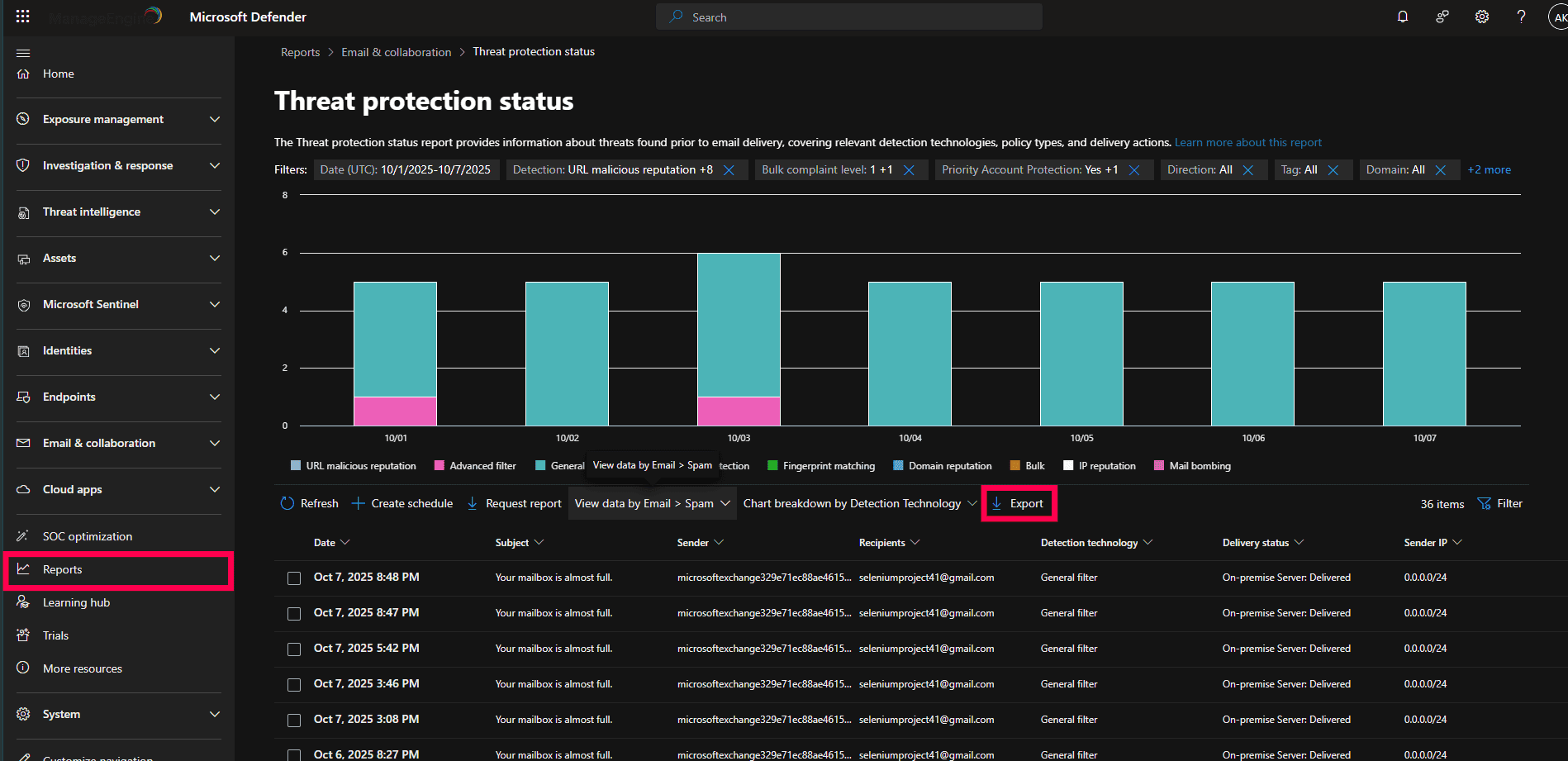Select the Oct 7, 2025 5:42 PM row checkbox

tap(293, 649)
